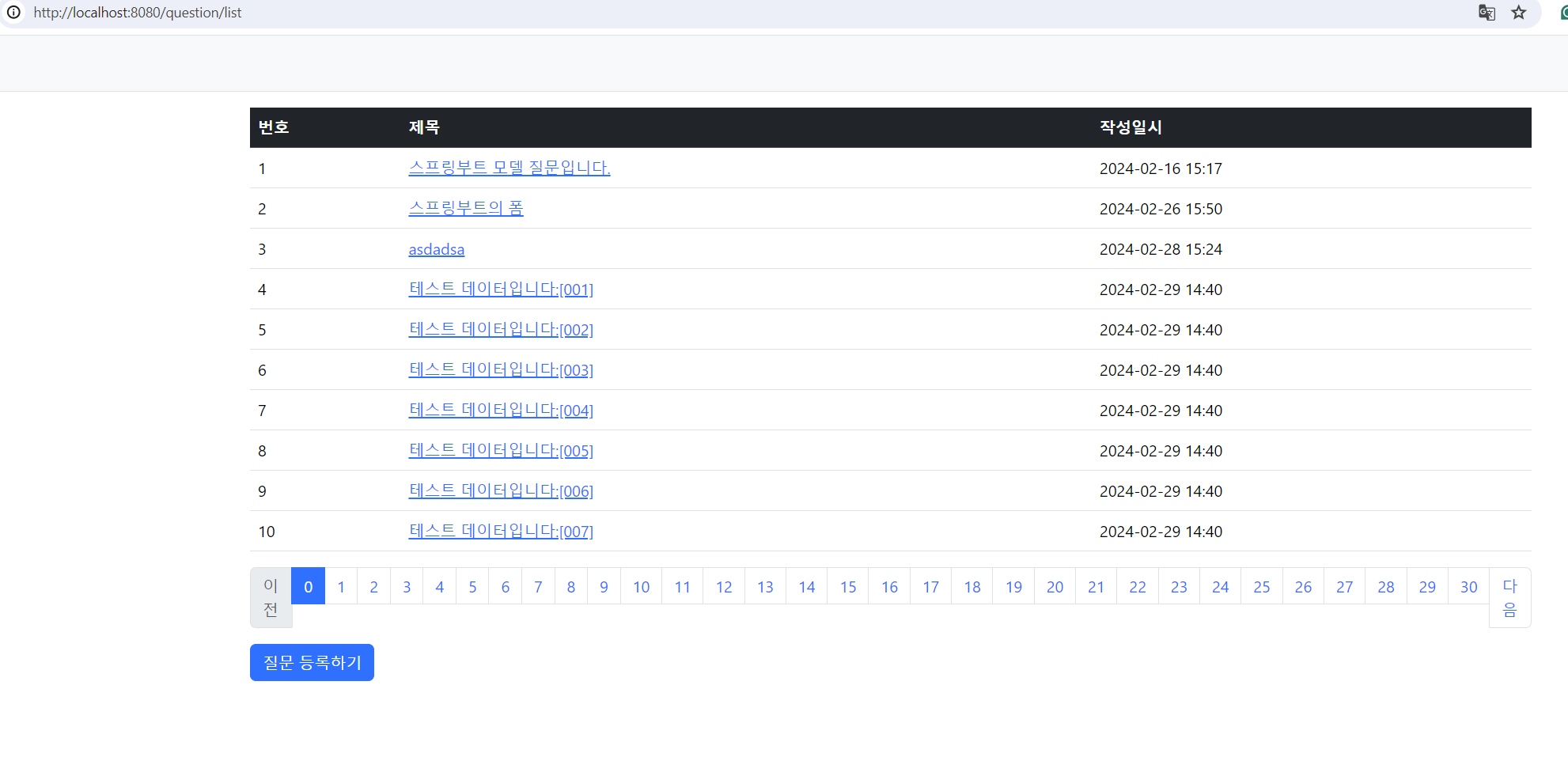Open the asdadsa question link
This screenshot has width=1568, height=776.
[x=436, y=249]
